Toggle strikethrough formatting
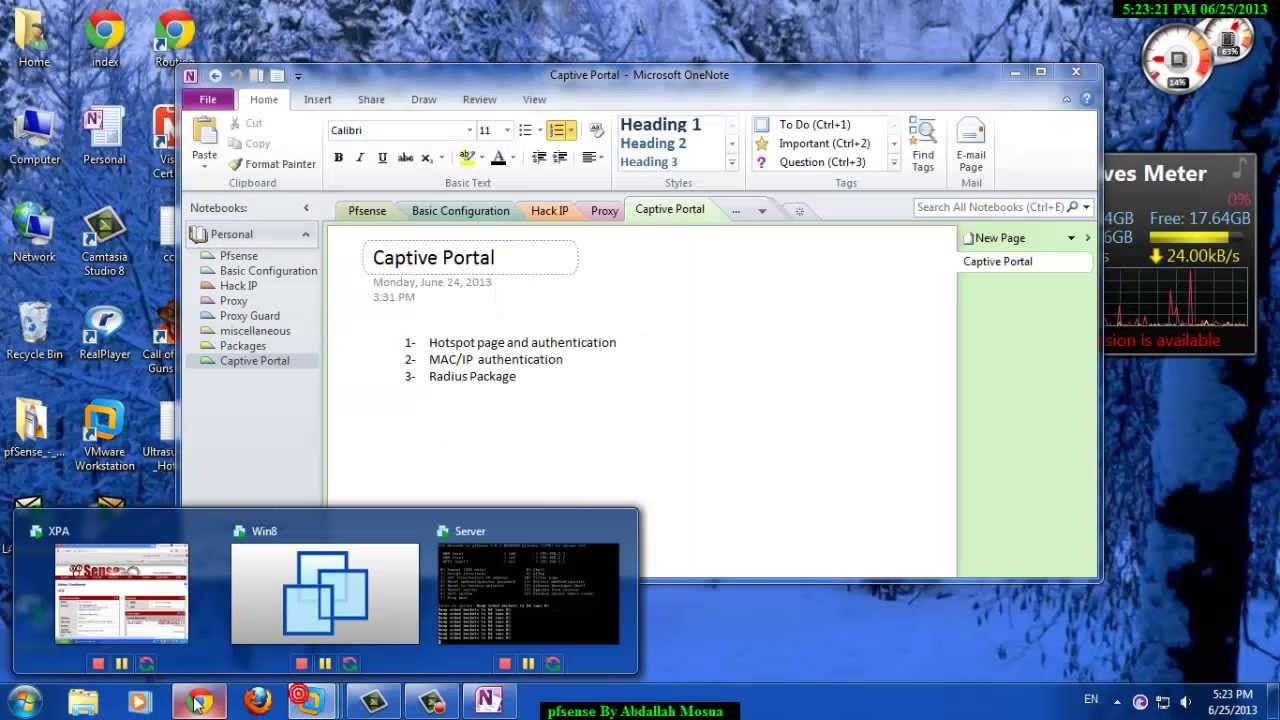 405,158
